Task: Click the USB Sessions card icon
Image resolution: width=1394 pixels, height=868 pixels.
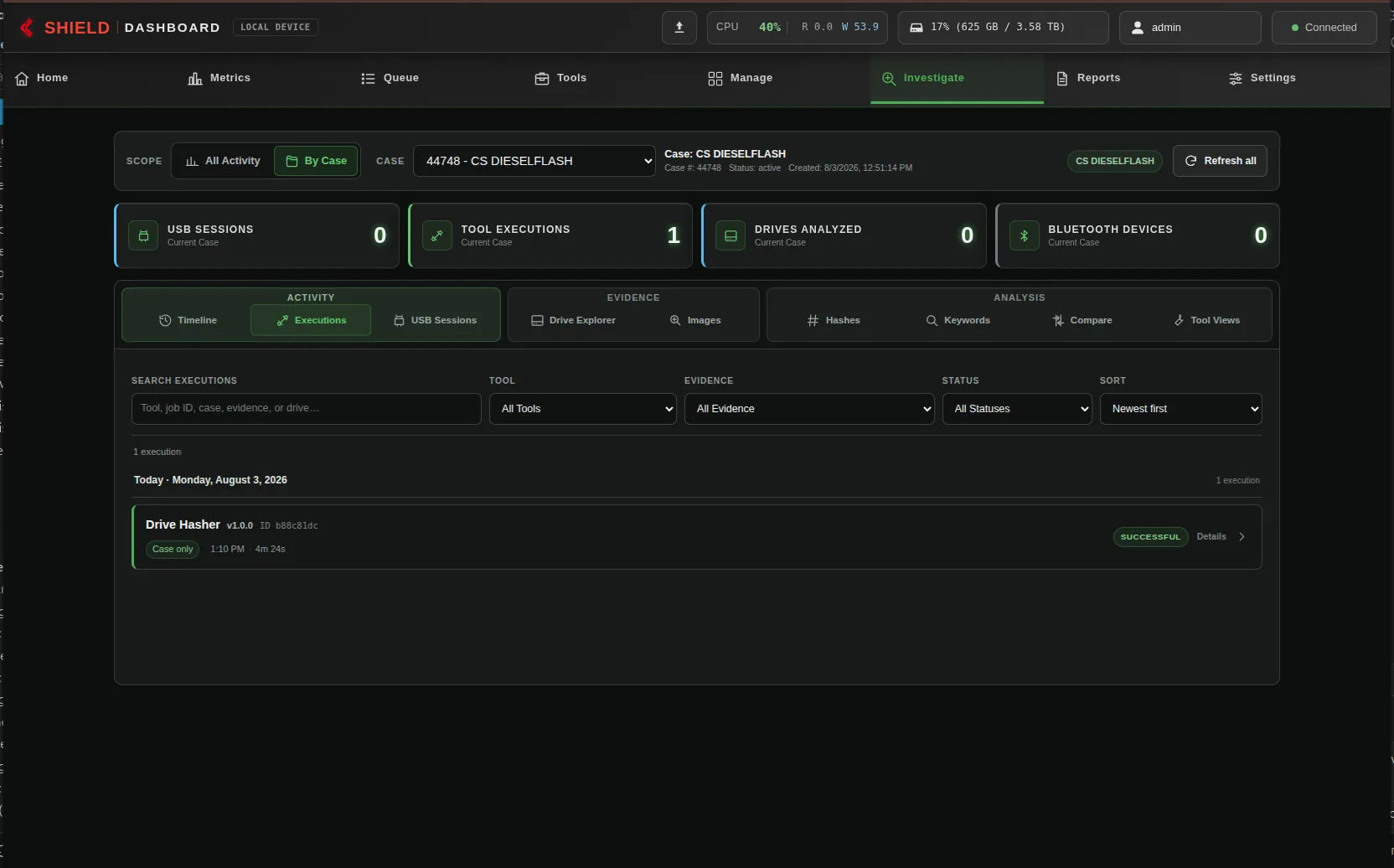Action: (143, 235)
